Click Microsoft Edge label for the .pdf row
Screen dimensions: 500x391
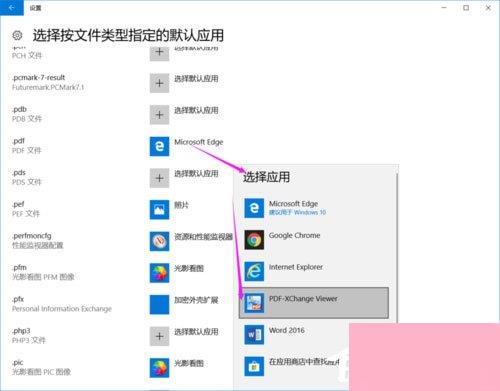199,142
